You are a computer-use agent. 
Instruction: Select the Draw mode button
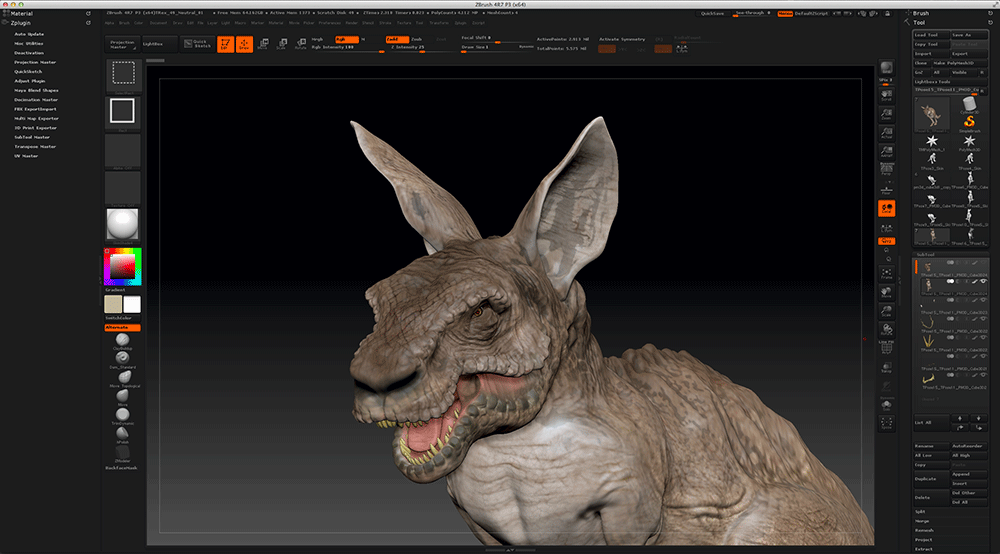pos(244,44)
